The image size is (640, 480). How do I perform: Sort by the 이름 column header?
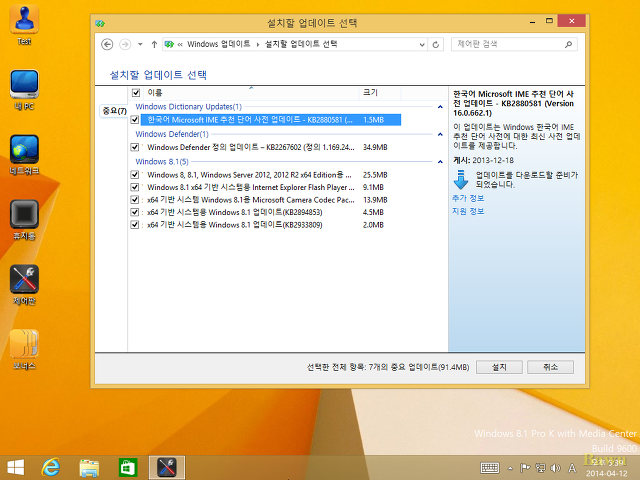coord(251,93)
